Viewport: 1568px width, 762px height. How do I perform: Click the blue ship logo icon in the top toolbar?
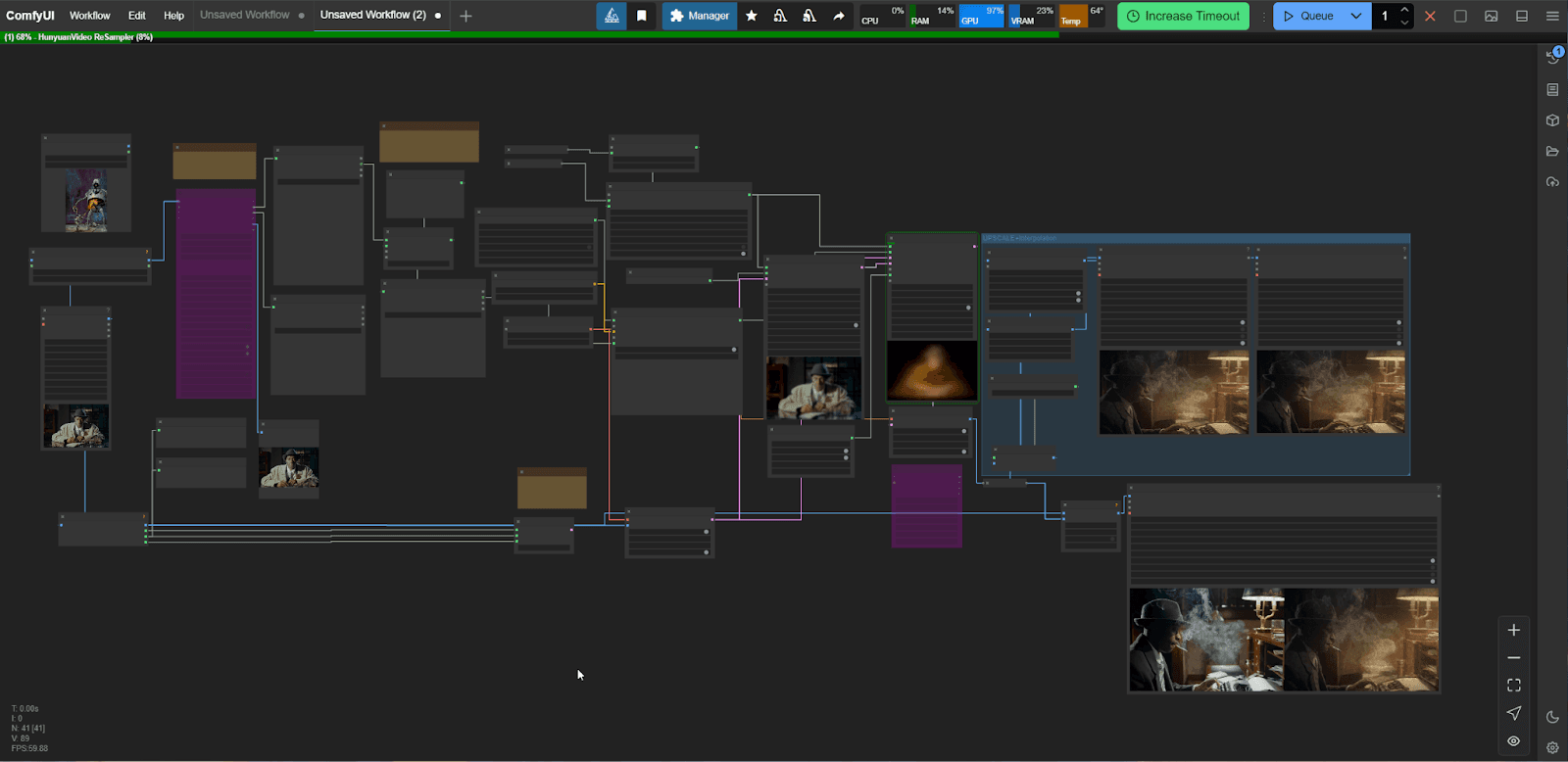click(612, 16)
